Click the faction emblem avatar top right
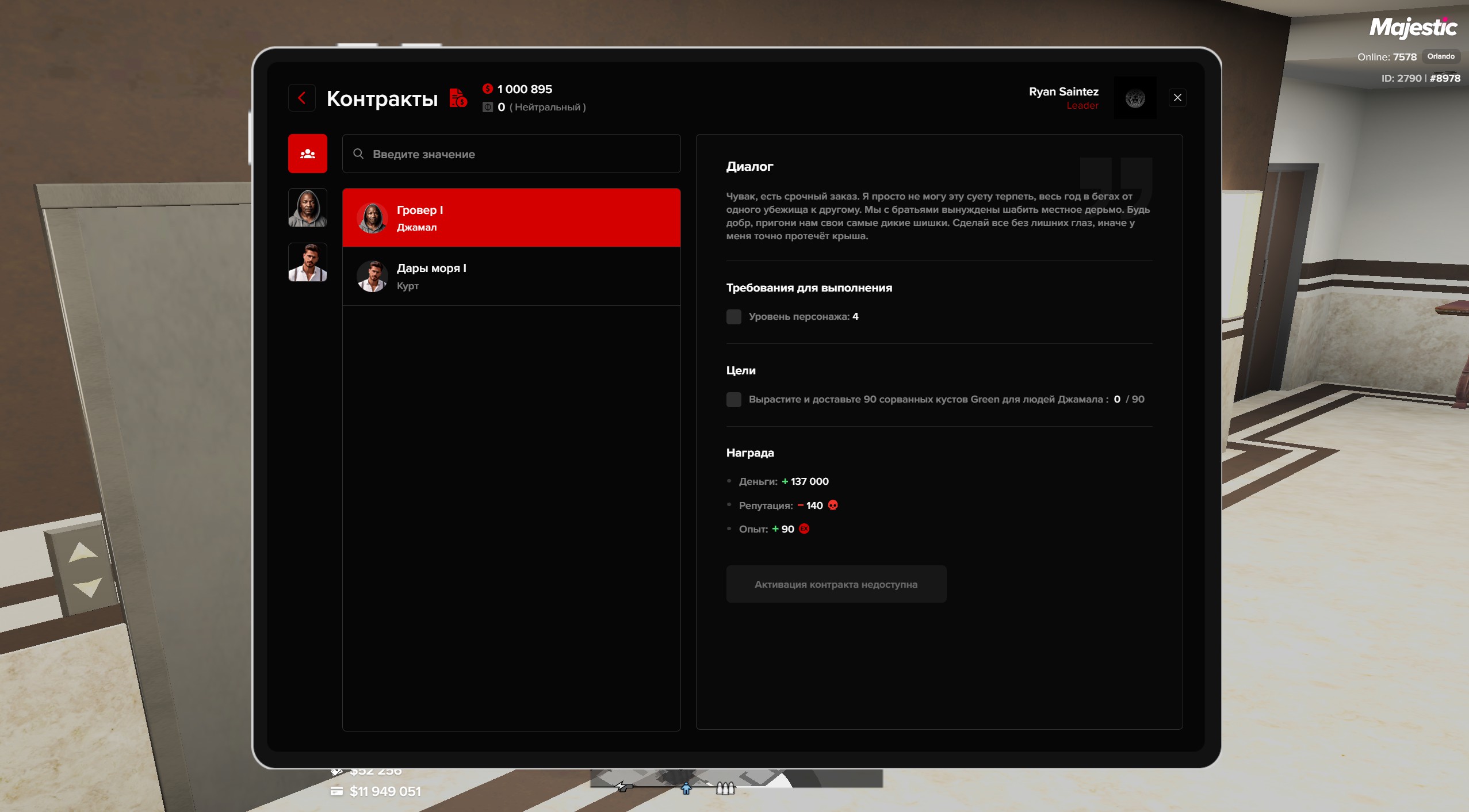This screenshot has height=812, width=1469. tap(1134, 98)
